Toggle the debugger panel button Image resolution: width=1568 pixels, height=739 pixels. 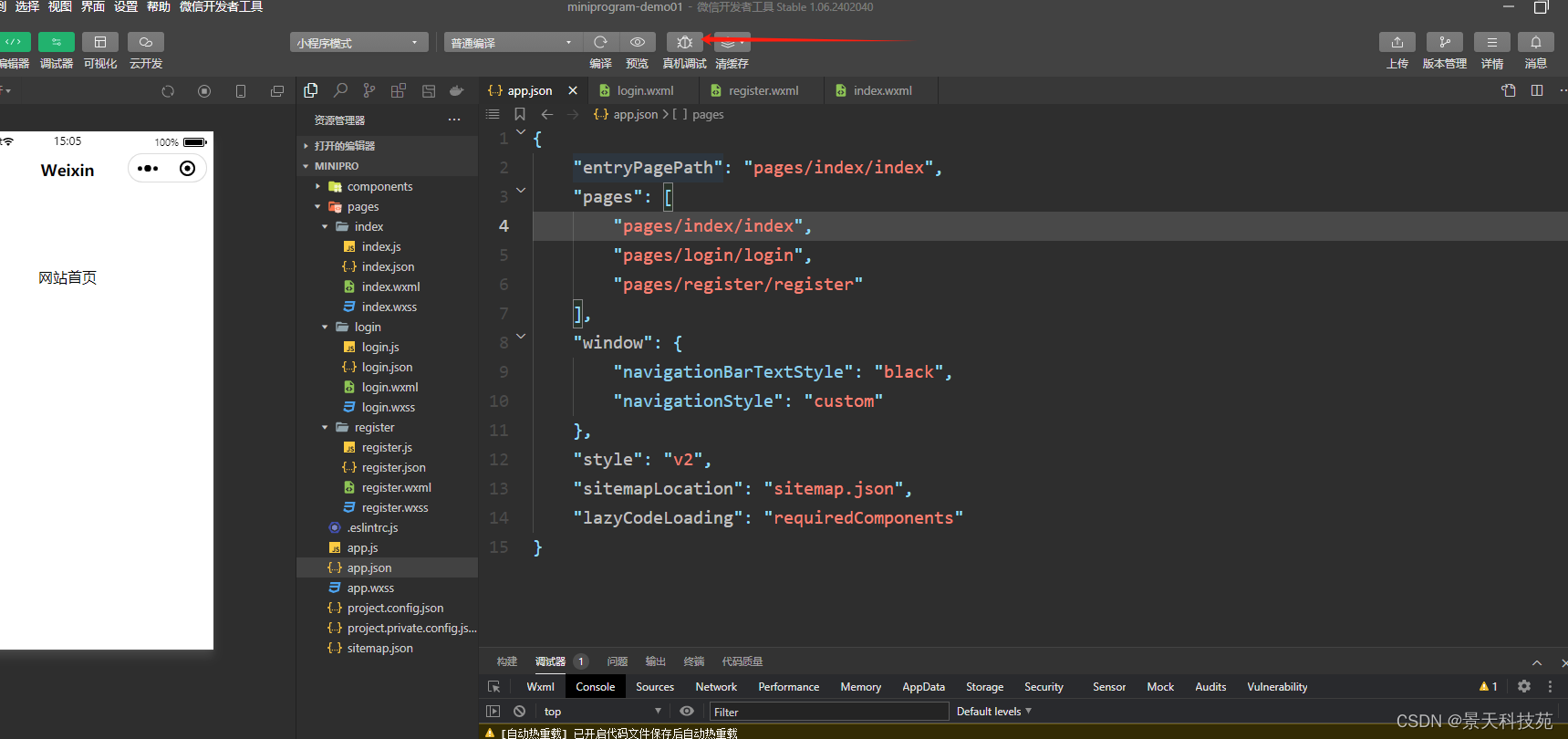click(57, 42)
